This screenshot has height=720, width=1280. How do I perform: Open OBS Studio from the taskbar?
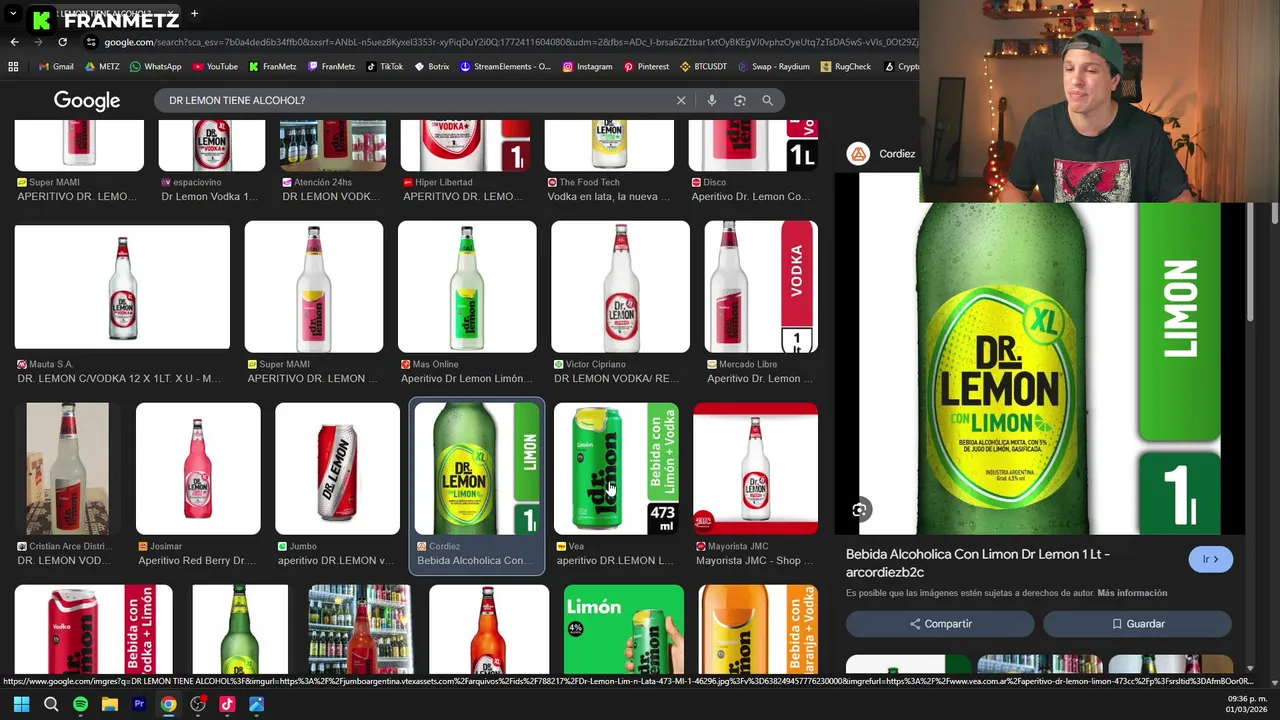[198, 704]
